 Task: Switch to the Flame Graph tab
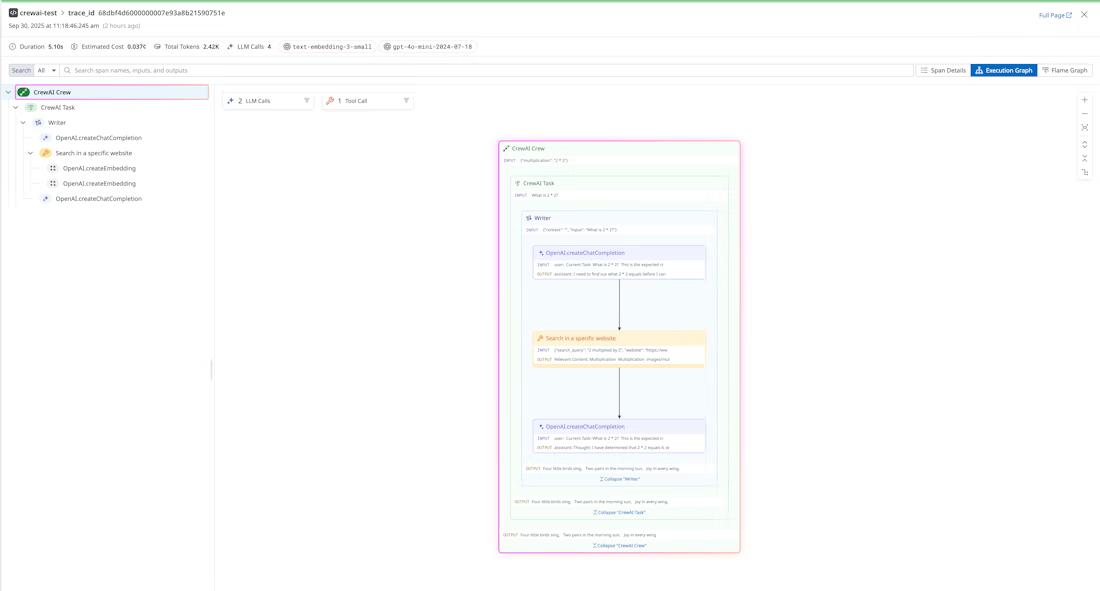point(1065,71)
